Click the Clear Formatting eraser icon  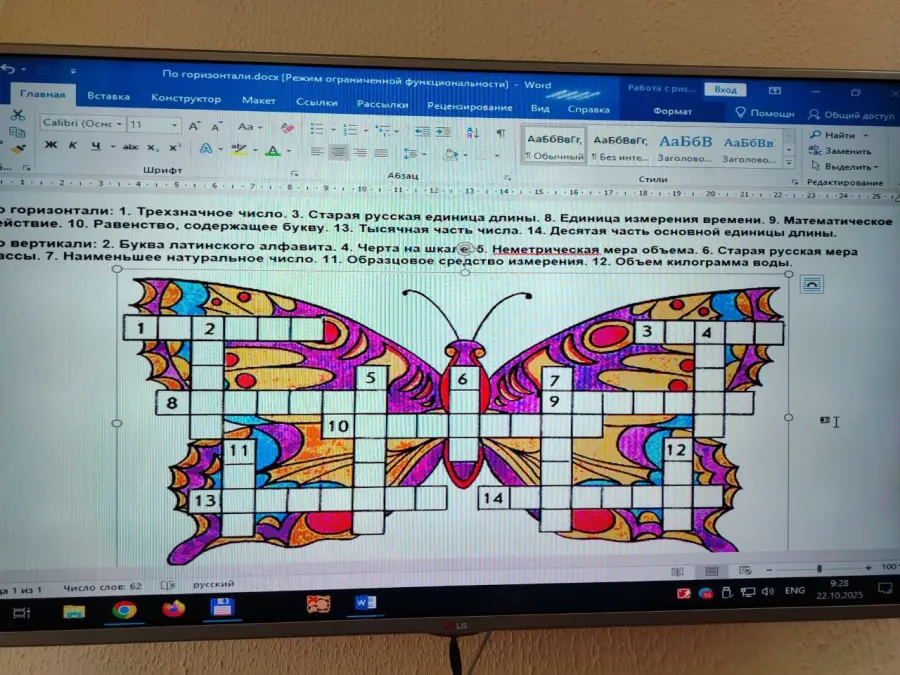287,128
